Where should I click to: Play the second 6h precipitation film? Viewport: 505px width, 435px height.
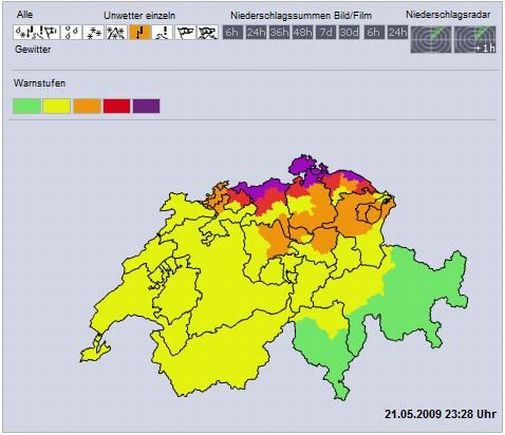pos(374,32)
